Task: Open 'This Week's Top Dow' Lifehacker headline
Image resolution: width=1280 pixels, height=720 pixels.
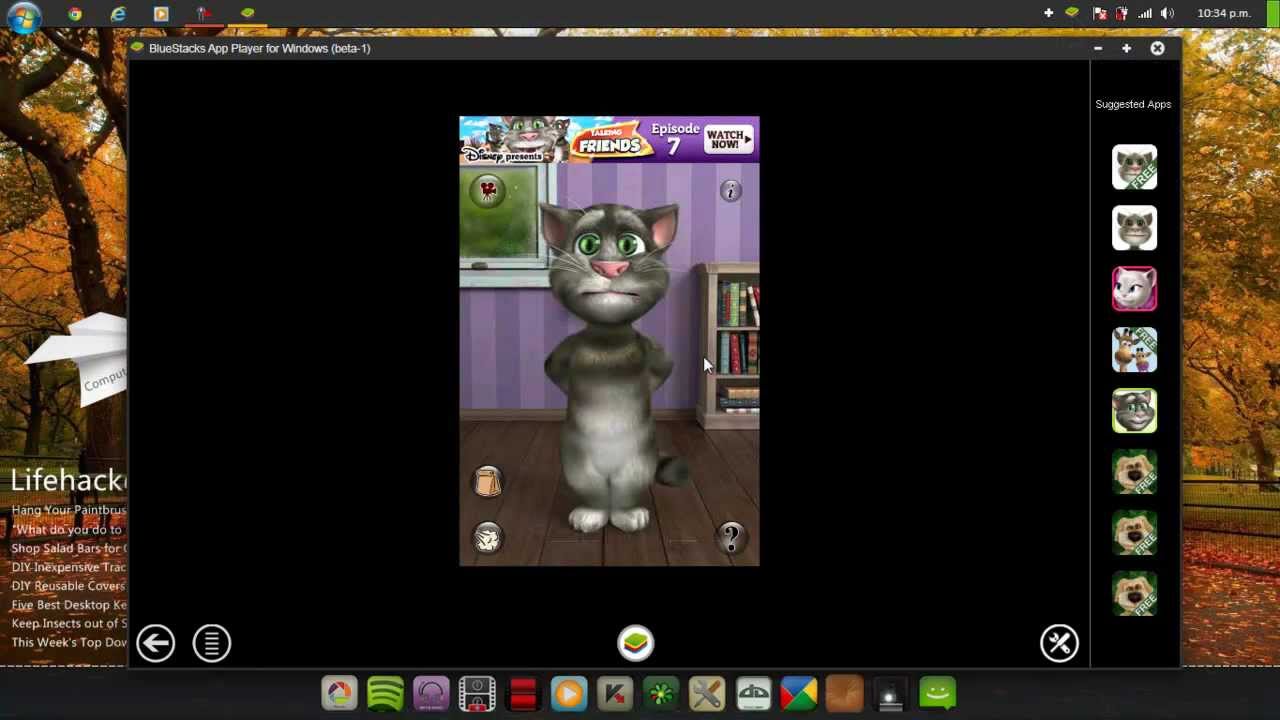Action: point(68,643)
